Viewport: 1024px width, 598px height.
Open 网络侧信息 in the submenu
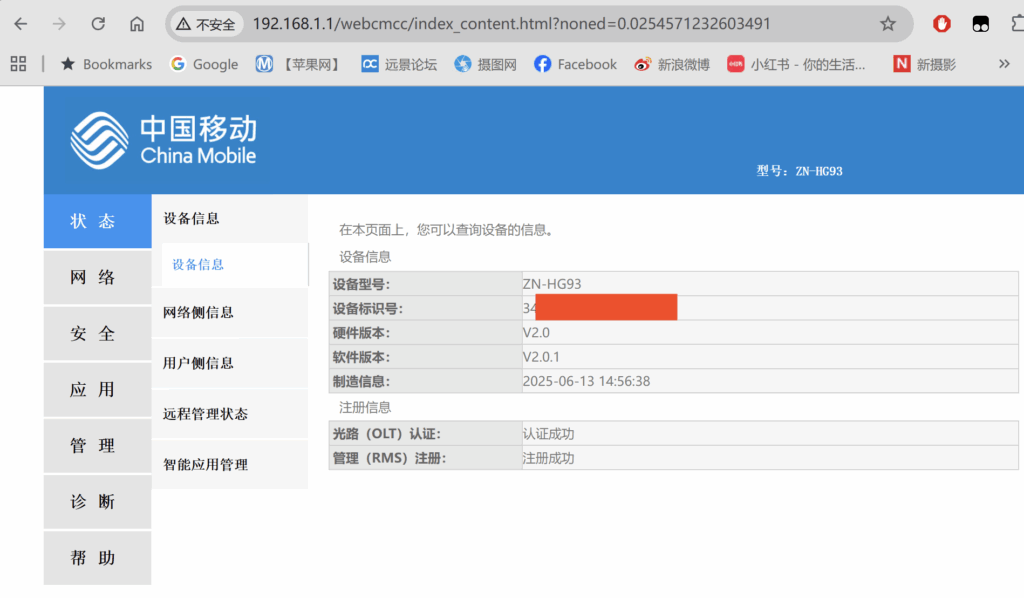pyautogui.click(x=199, y=313)
